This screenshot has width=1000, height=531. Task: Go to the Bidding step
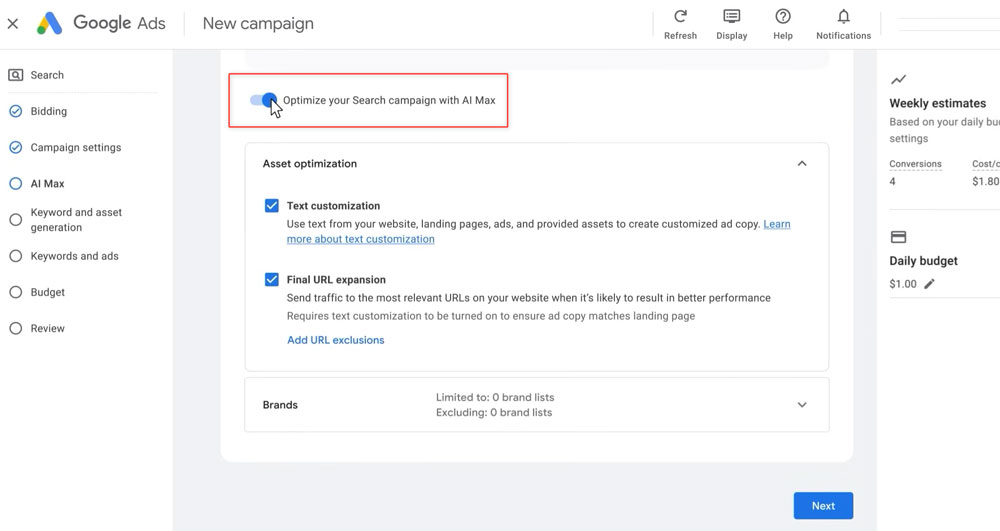click(48, 111)
